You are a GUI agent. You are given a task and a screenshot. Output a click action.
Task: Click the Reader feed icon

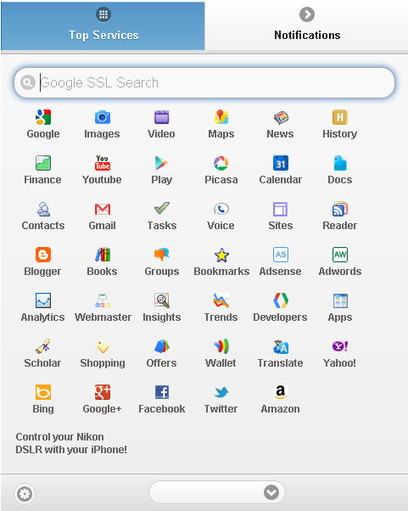pos(340,209)
